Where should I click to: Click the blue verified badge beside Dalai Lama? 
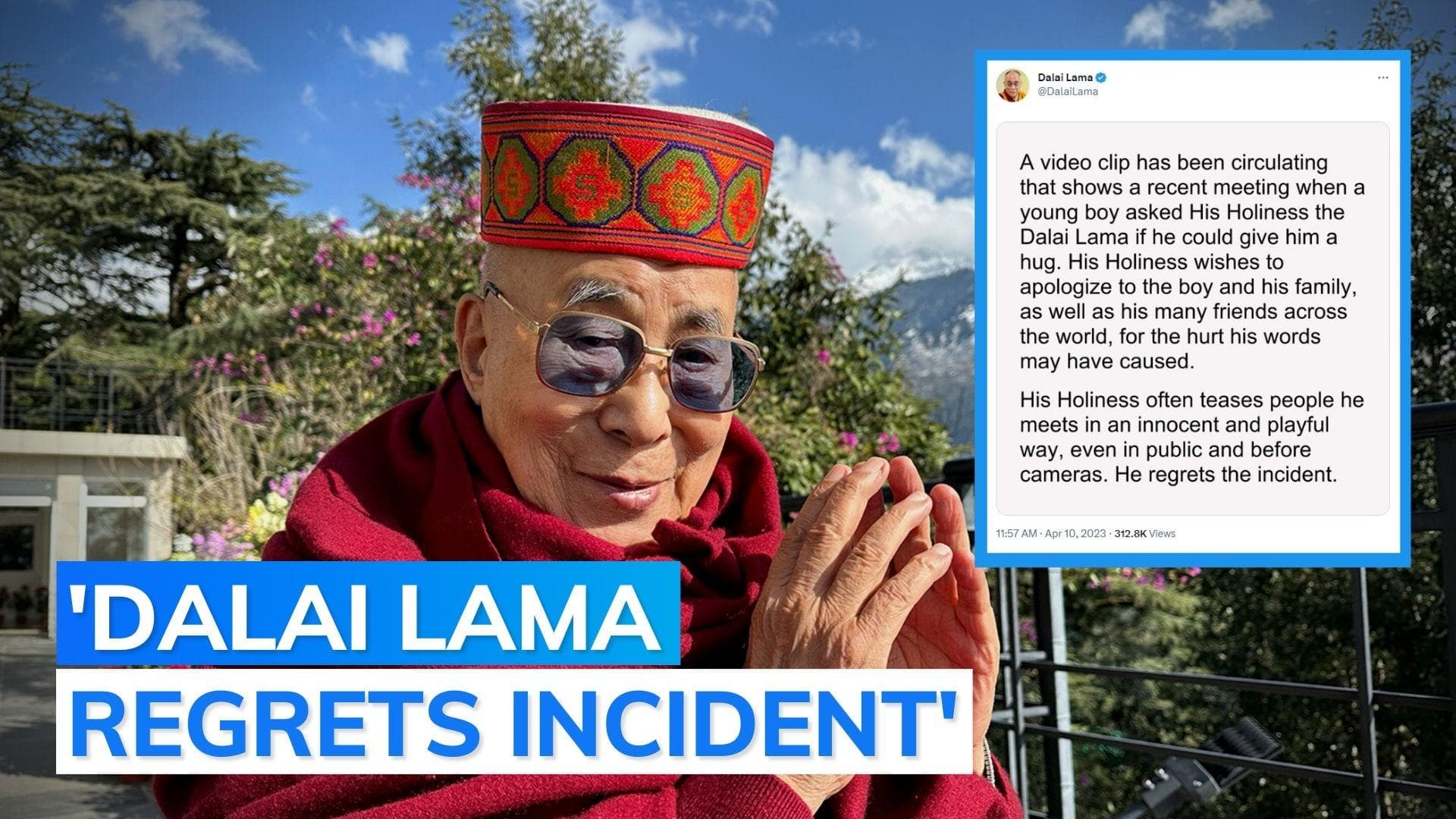[x=1100, y=77]
